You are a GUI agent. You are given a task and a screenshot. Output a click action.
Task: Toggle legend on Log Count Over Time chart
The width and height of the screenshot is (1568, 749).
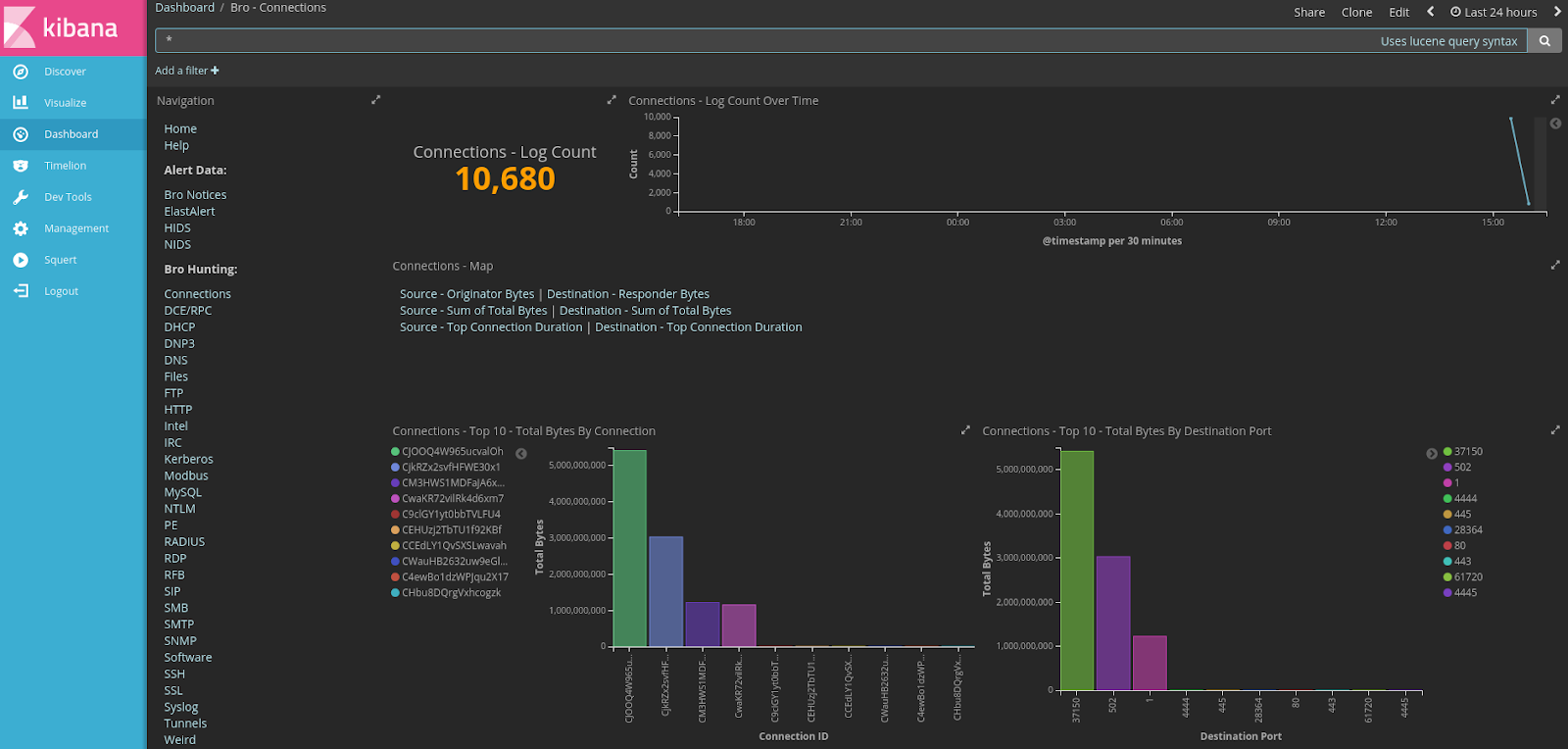click(1555, 124)
